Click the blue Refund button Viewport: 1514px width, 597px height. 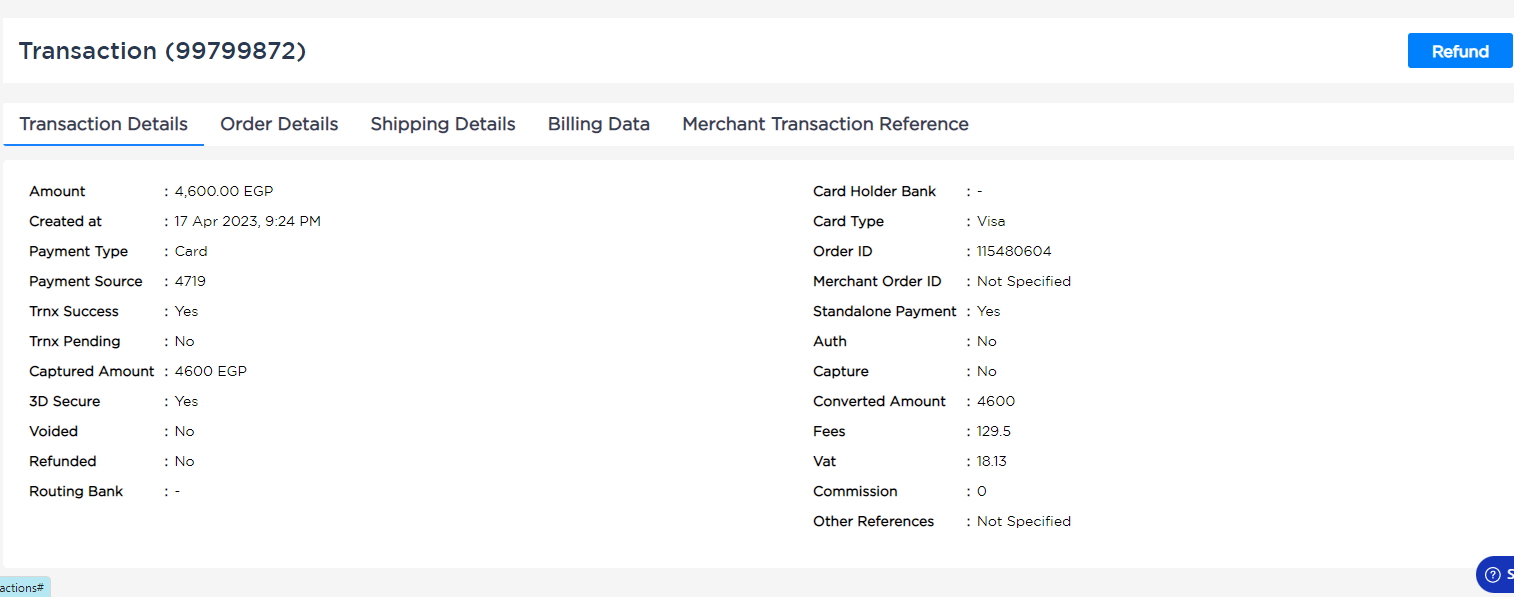click(1460, 51)
